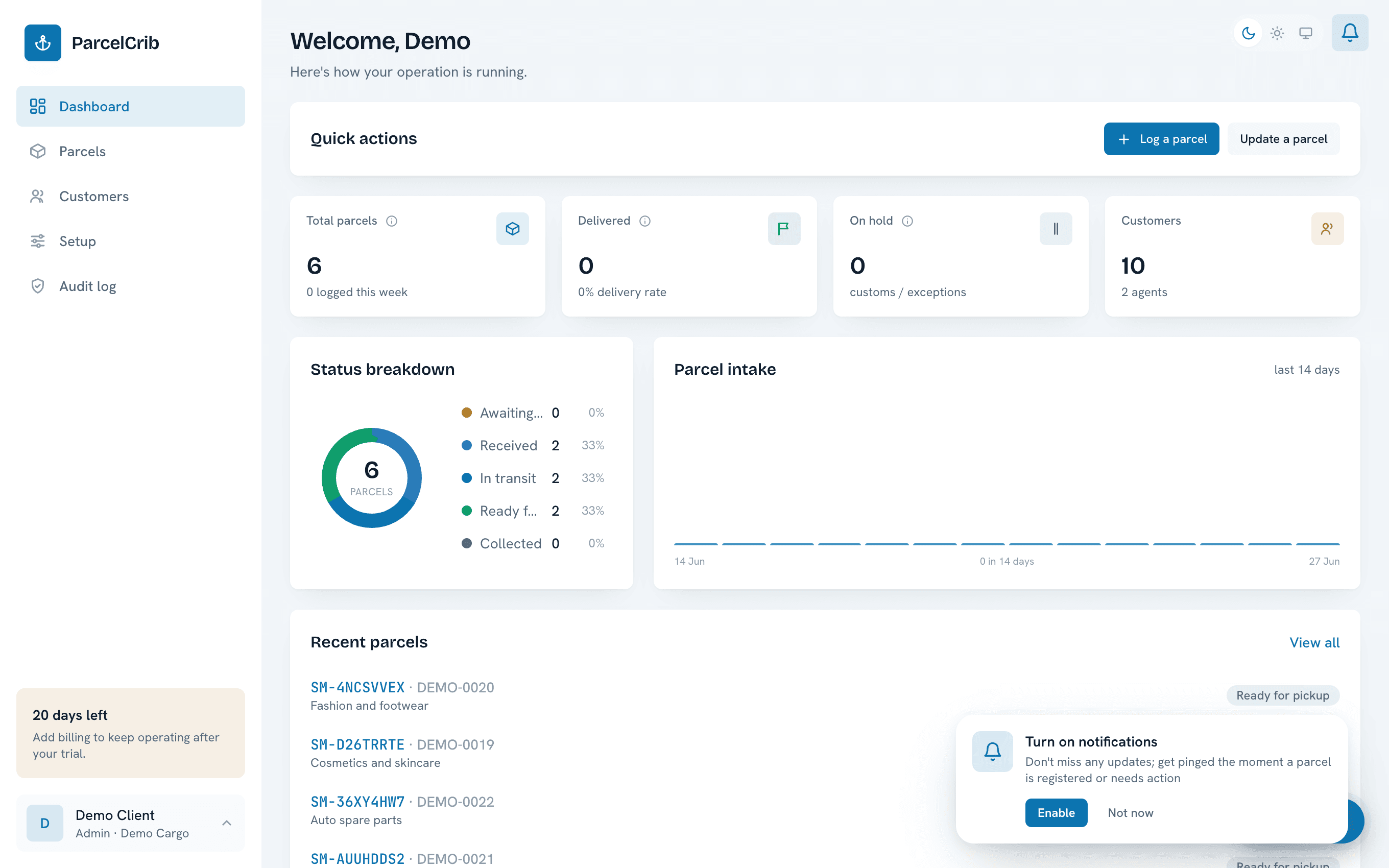Select system theme monitor icon

pos(1306,33)
